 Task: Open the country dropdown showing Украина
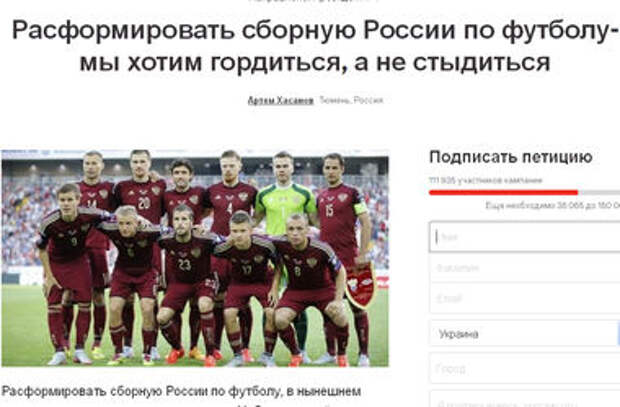click(524, 334)
